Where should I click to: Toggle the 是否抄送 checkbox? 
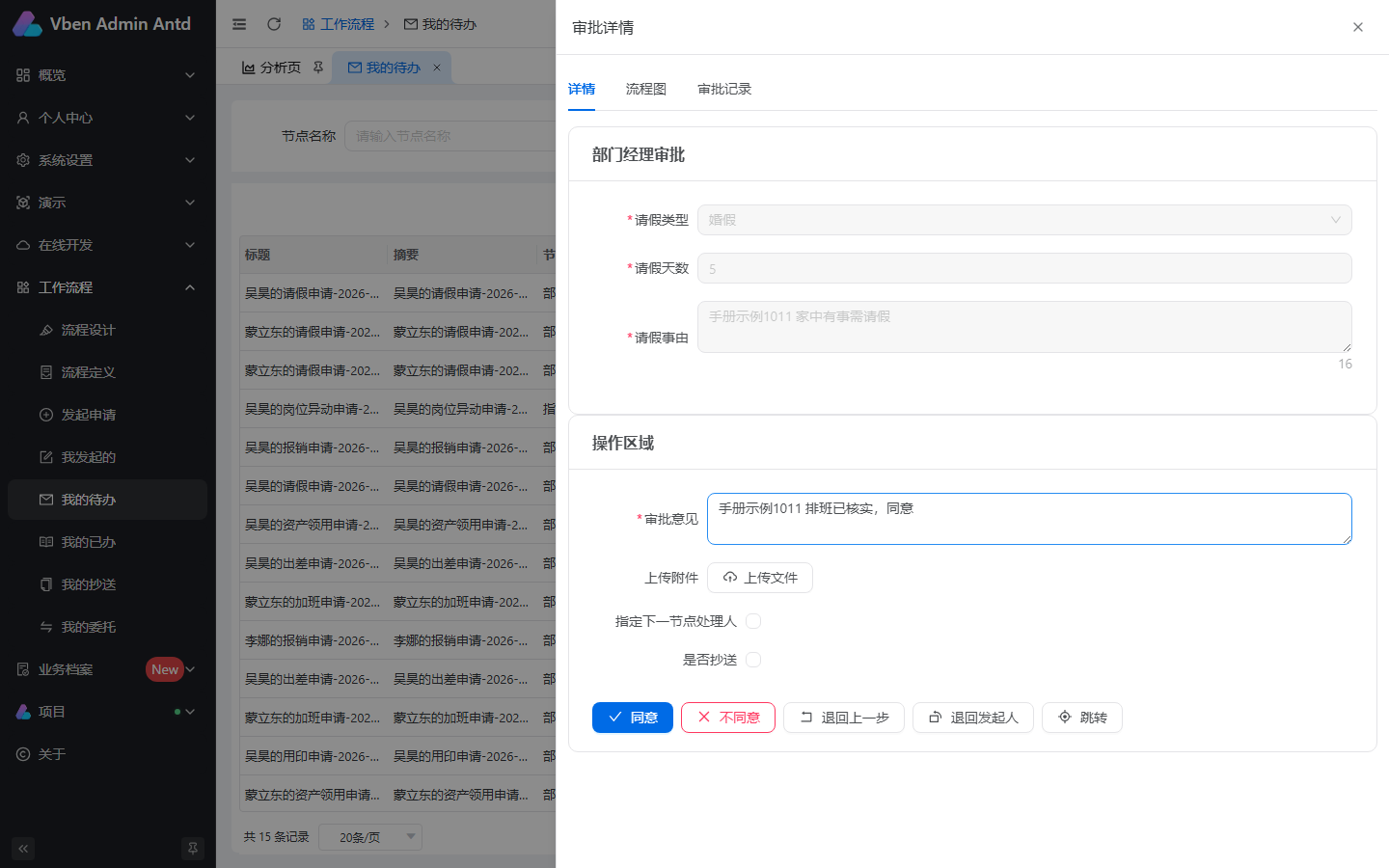point(753,660)
